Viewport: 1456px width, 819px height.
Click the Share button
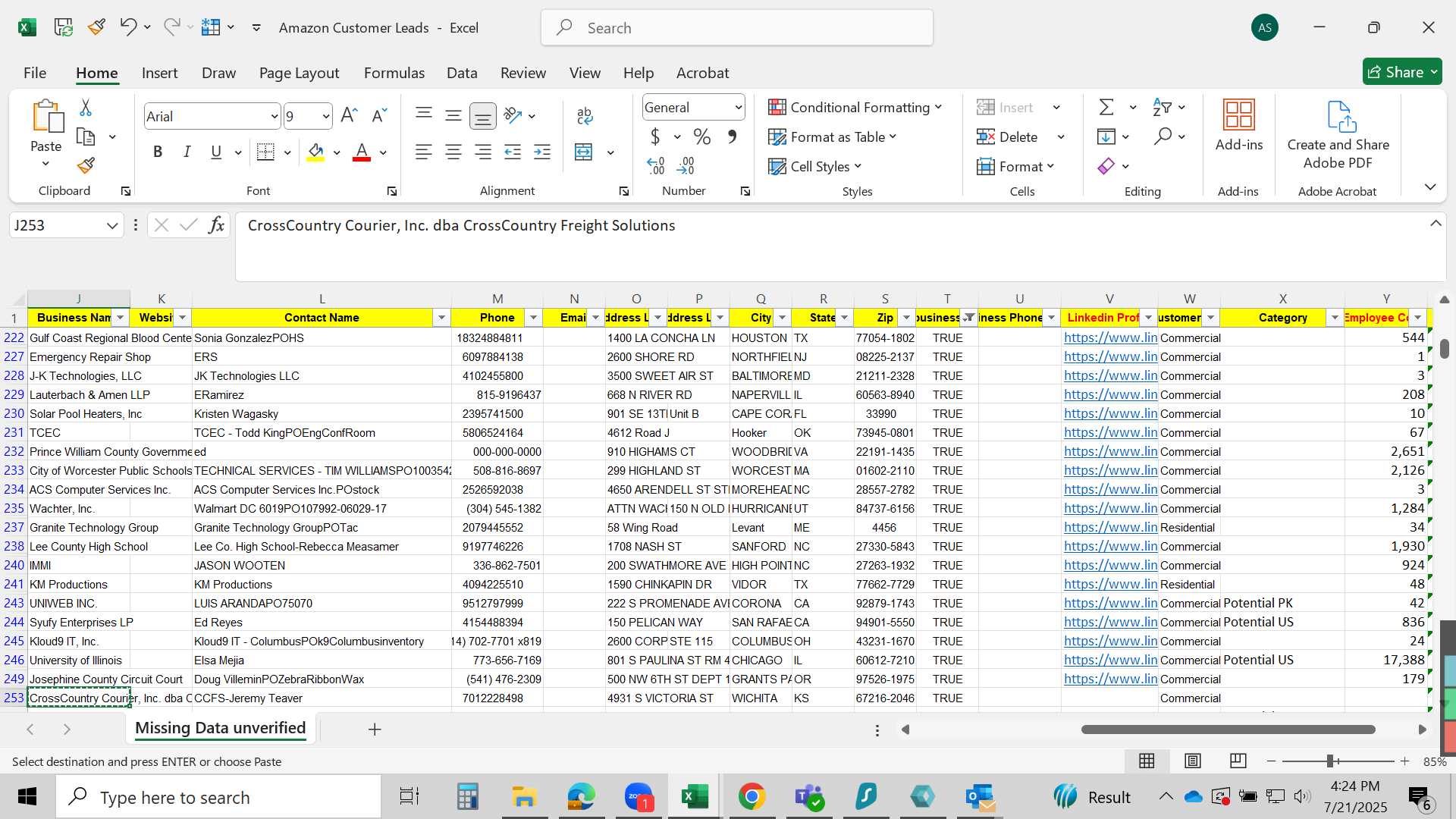(1402, 72)
